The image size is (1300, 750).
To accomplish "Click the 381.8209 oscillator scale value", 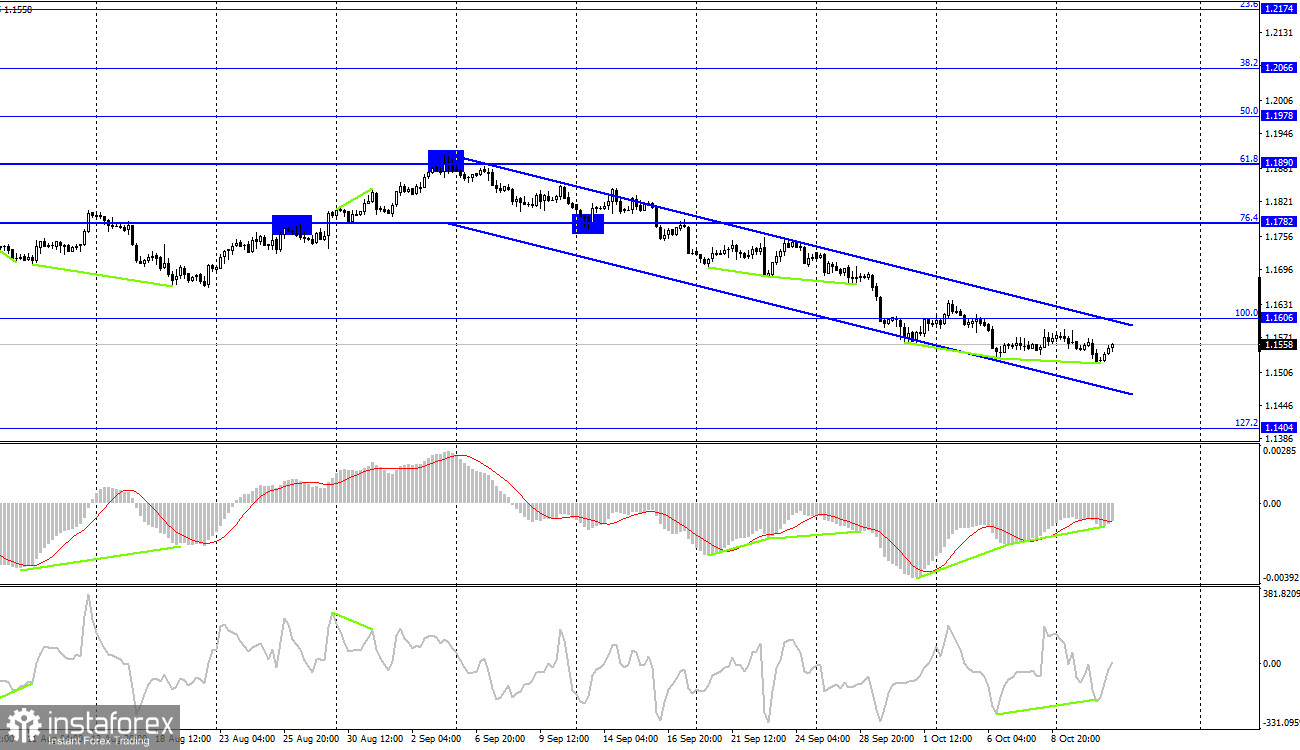I will point(1281,594).
